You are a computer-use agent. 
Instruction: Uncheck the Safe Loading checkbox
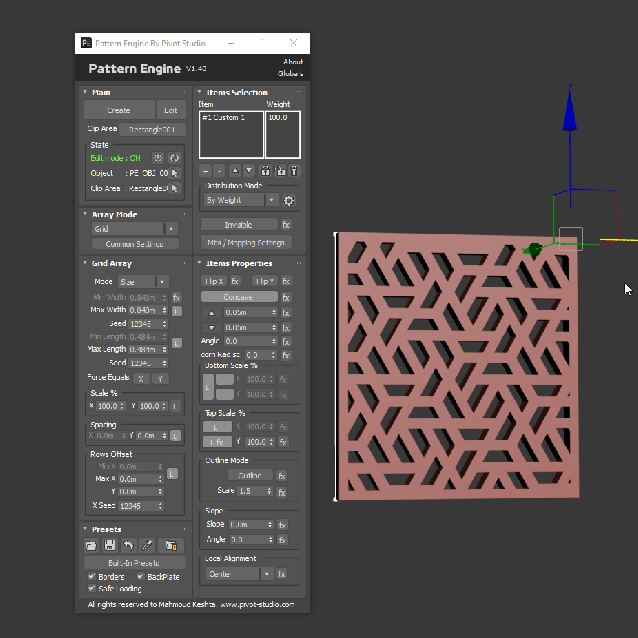pos(92,588)
